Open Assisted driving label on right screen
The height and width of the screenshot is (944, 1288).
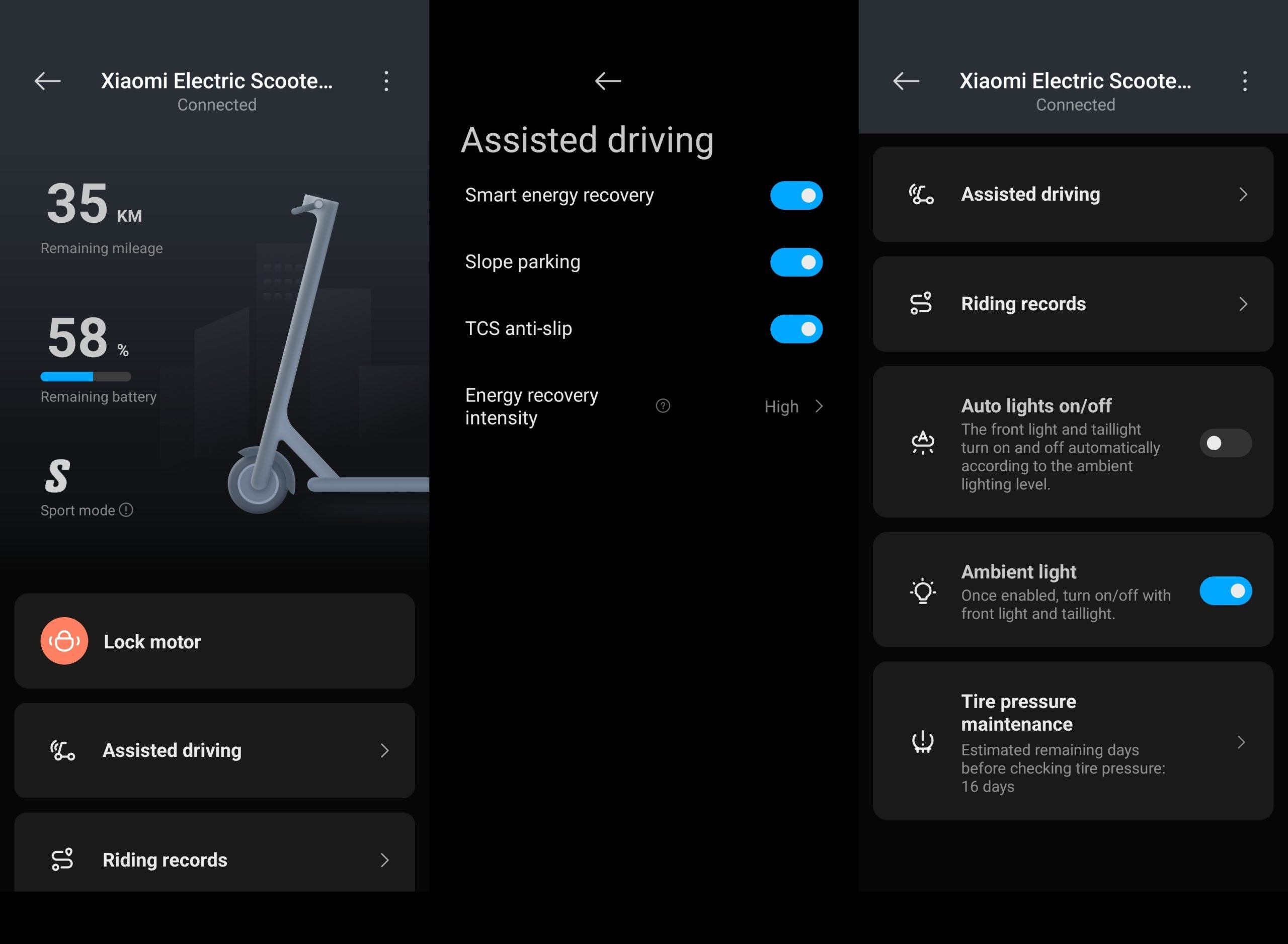coord(1030,194)
